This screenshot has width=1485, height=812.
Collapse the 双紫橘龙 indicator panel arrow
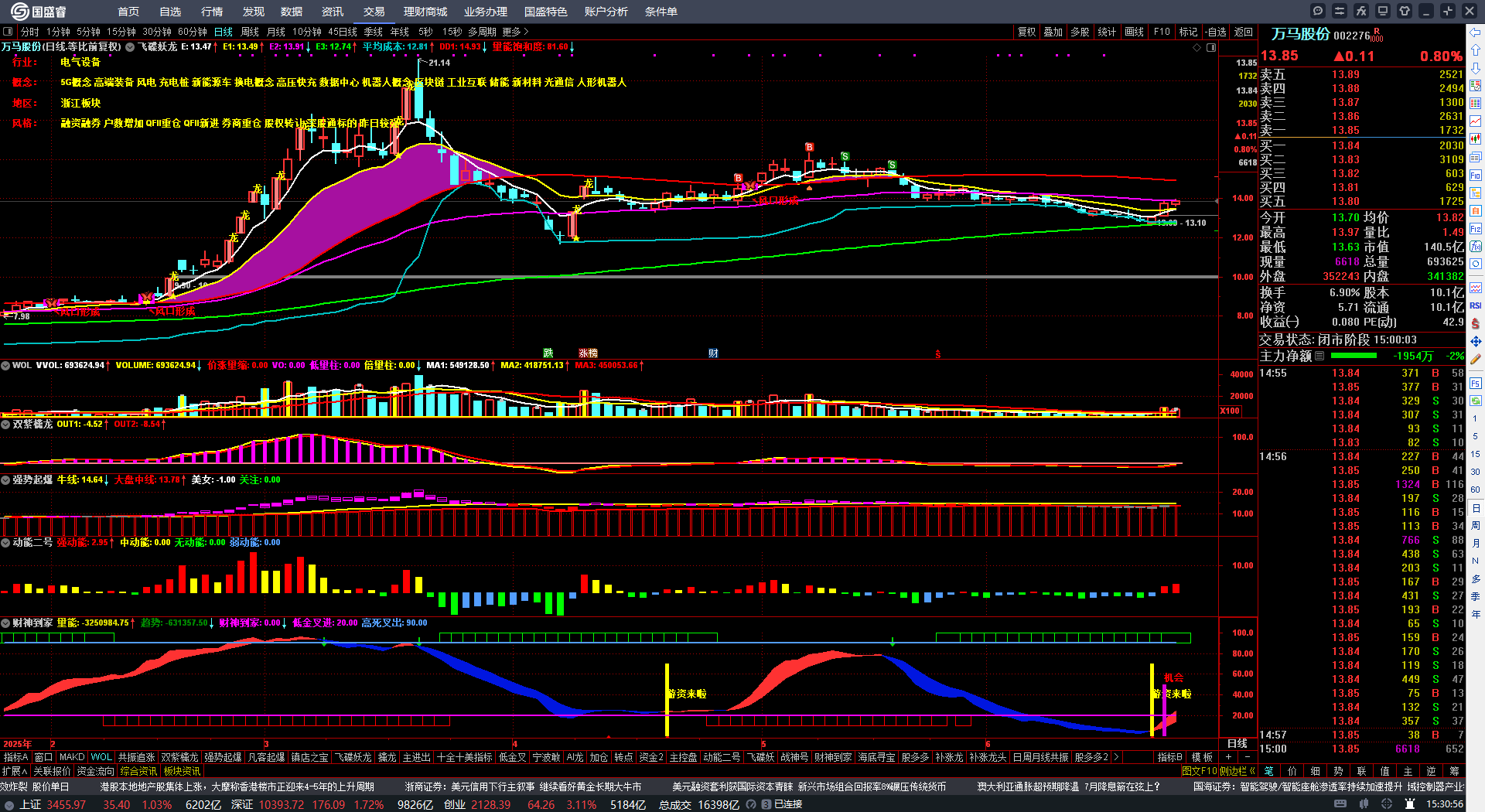5,424
